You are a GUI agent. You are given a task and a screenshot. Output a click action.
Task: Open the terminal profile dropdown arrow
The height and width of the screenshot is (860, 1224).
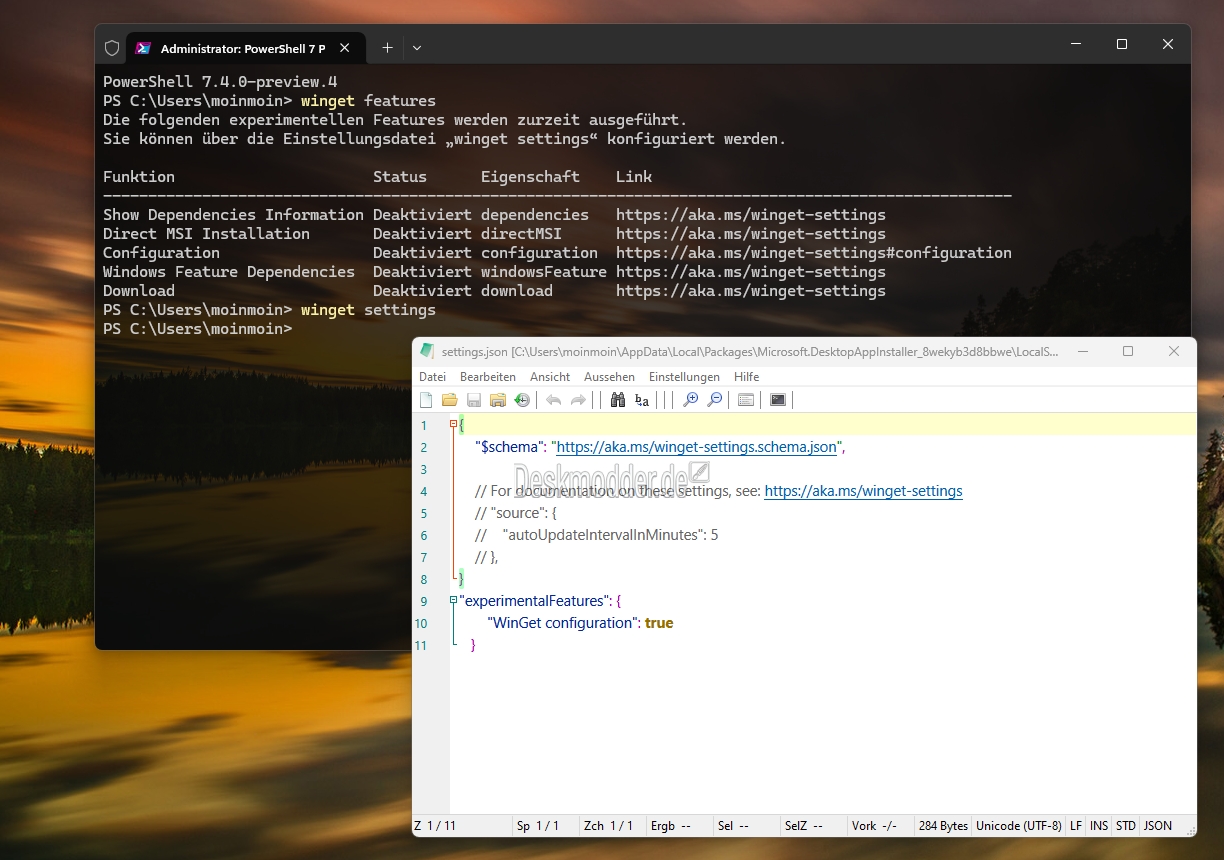pyautogui.click(x=417, y=47)
